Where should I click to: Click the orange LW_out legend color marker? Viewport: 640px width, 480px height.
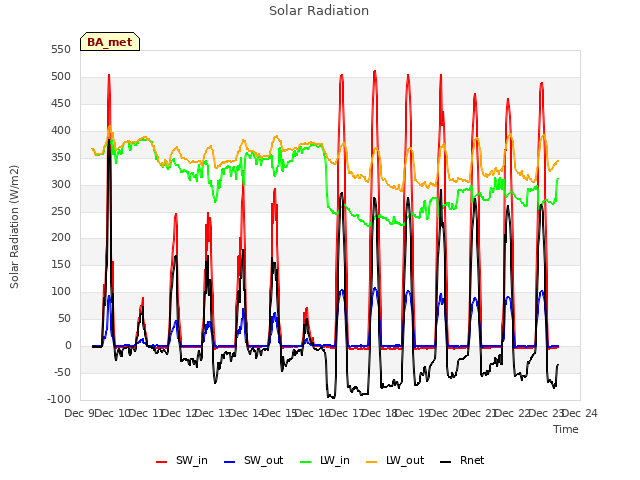click(372, 462)
